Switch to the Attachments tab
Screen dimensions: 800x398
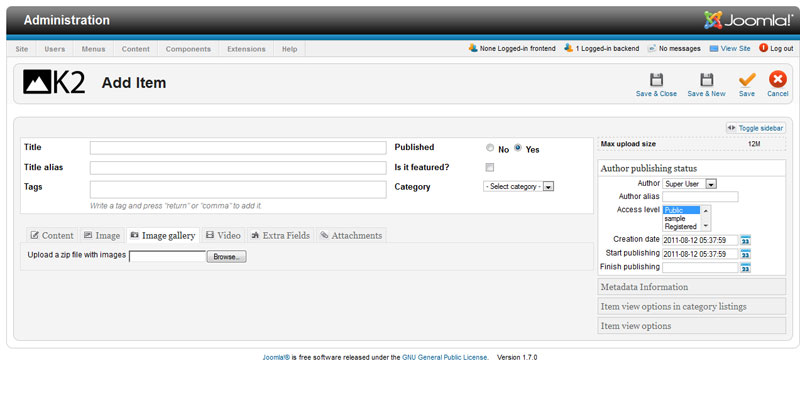[352, 235]
